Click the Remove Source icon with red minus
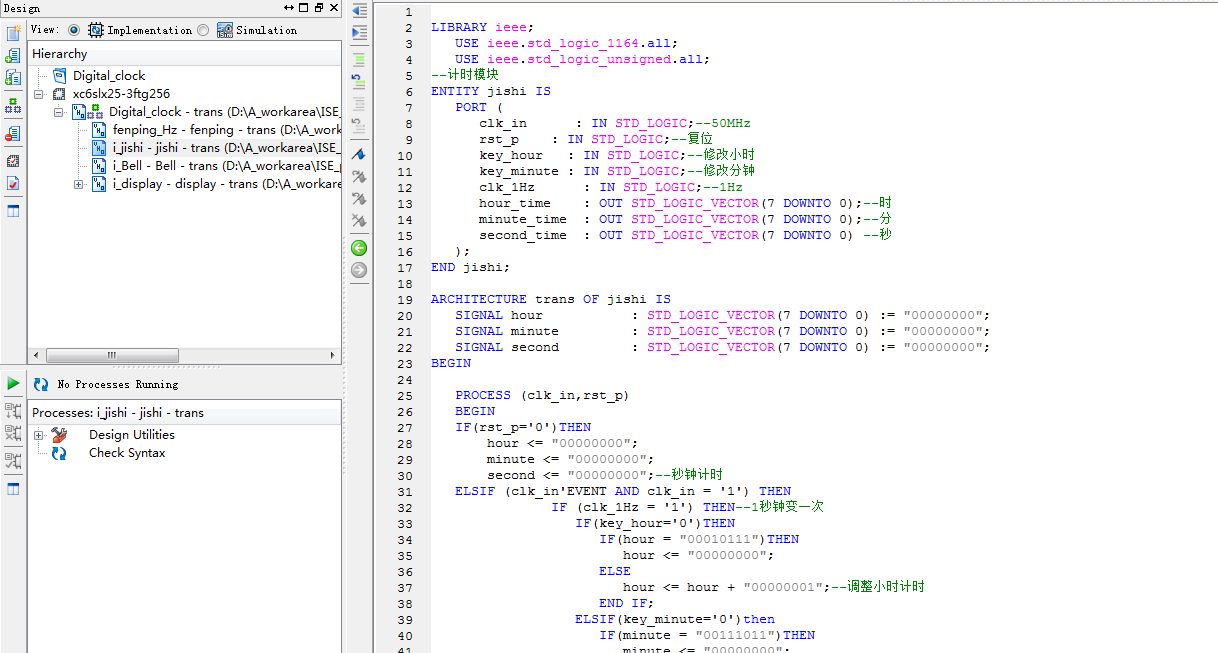This screenshot has height=653, width=1218. 13,132
